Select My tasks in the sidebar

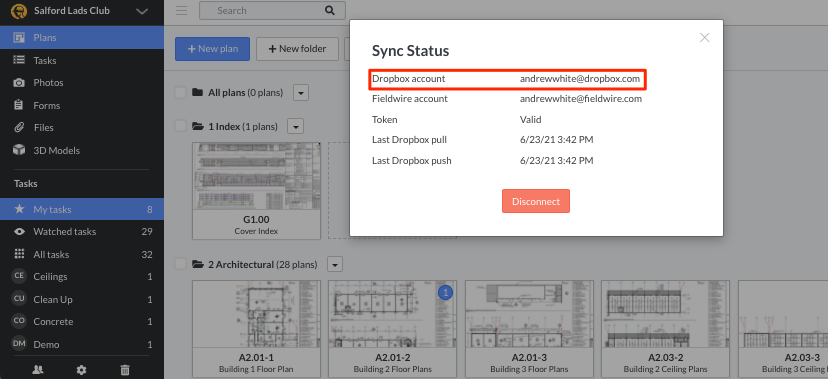tap(82, 210)
